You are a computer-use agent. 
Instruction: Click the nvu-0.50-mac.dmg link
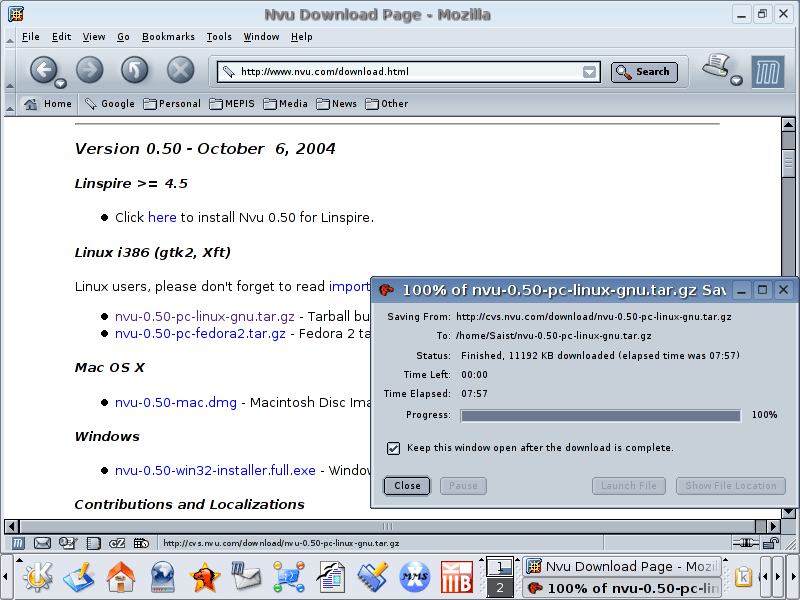coord(176,403)
